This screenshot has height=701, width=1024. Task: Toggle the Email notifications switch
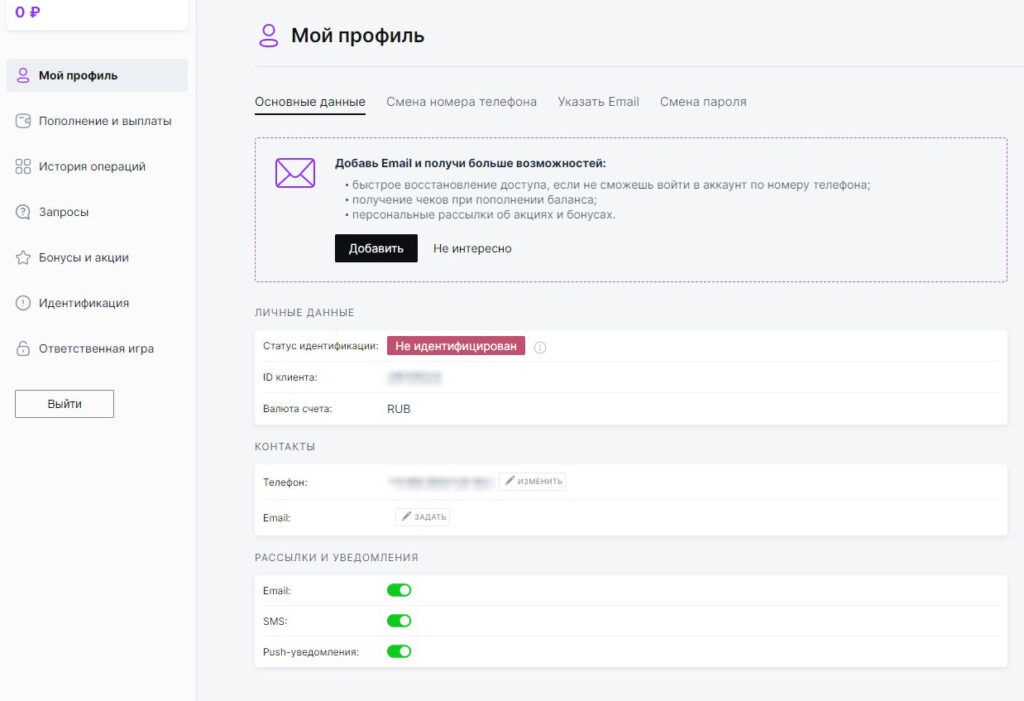[x=399, y=590]
